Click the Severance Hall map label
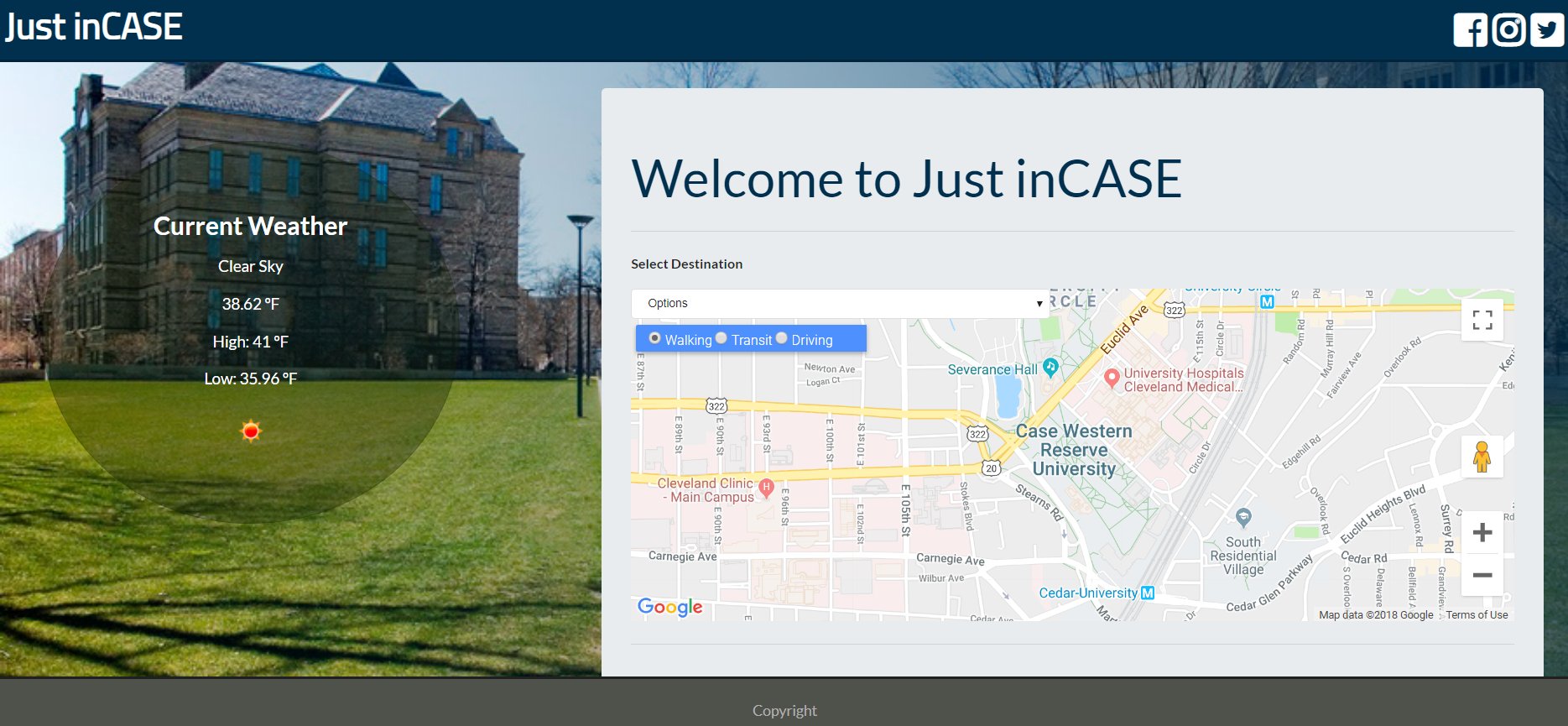1568x726 pixels. tap(992, 369)
